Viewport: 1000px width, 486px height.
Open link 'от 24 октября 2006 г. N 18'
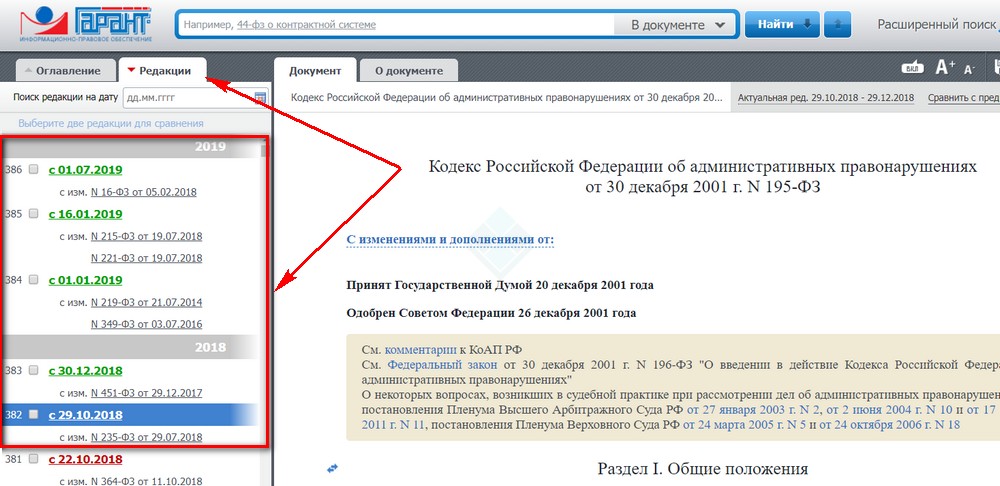(x=890, y=425)
